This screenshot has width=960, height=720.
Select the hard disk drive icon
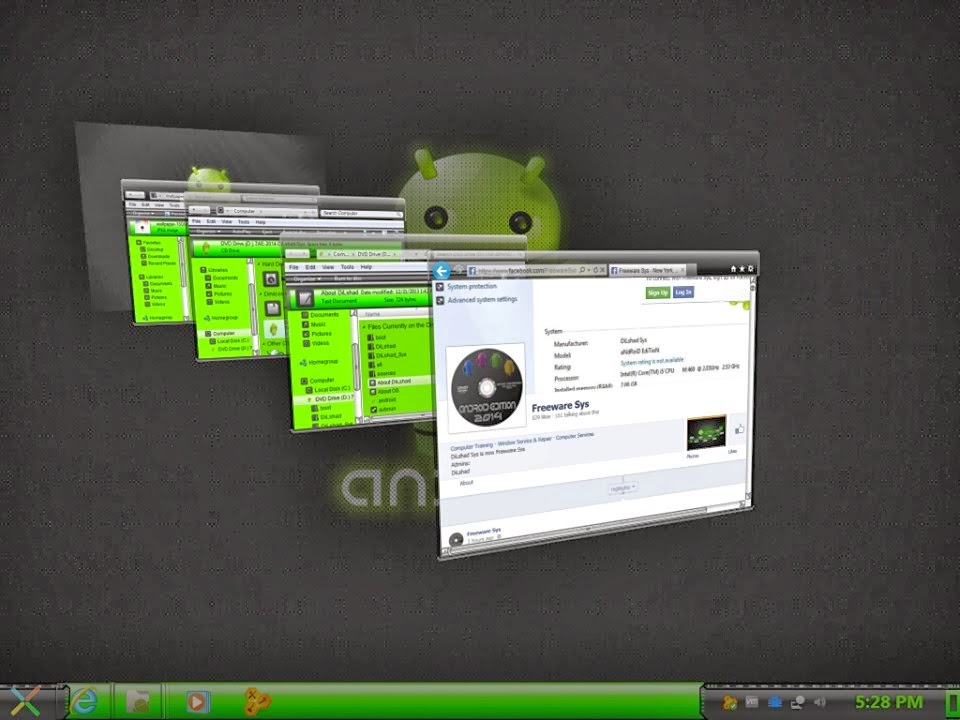click(x=271, y=279)
